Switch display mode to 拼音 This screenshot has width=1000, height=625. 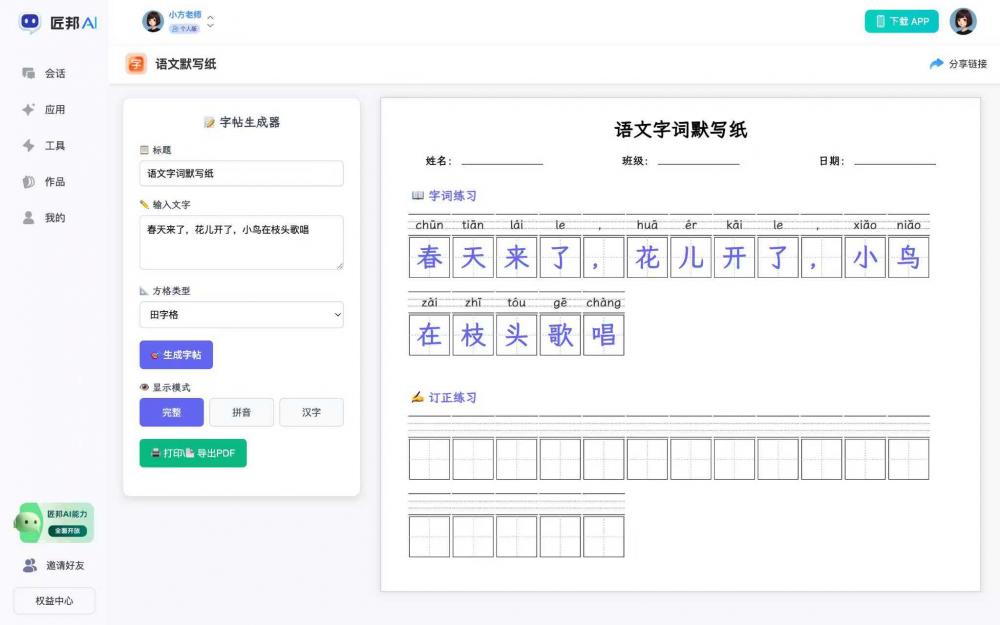[x=241, y=412]
